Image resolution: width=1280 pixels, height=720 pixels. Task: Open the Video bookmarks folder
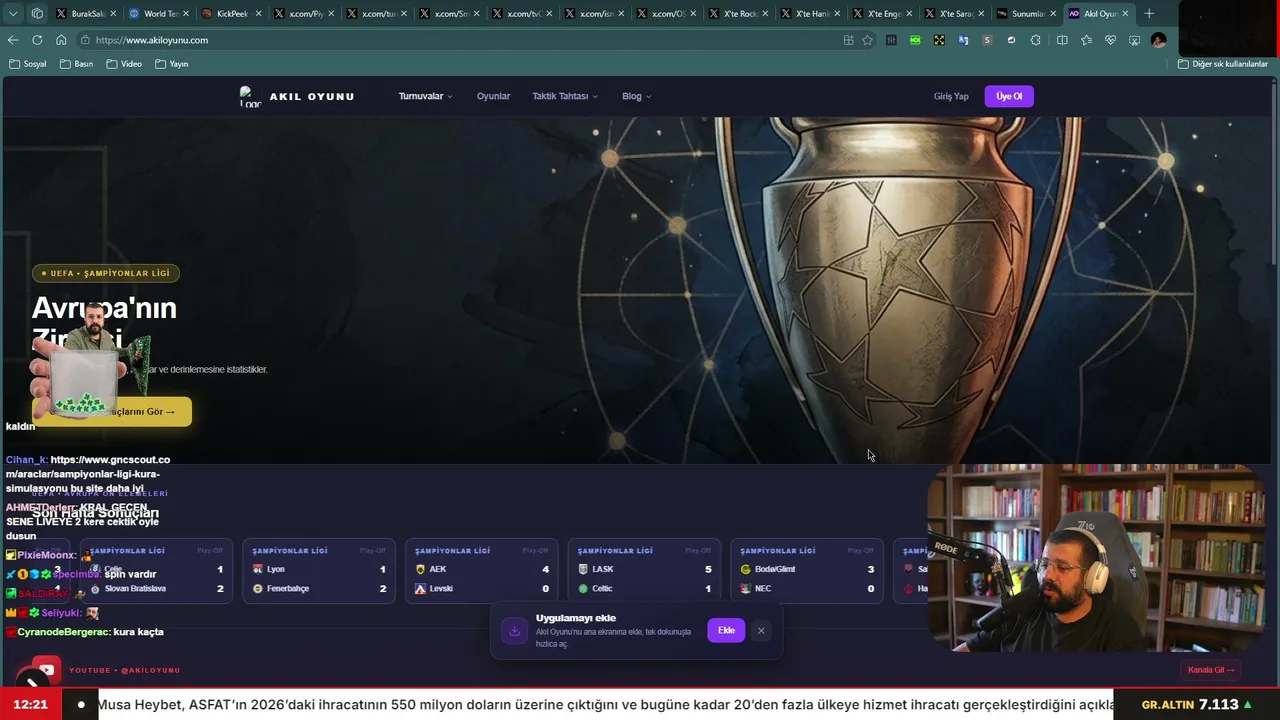coord(124,64)
